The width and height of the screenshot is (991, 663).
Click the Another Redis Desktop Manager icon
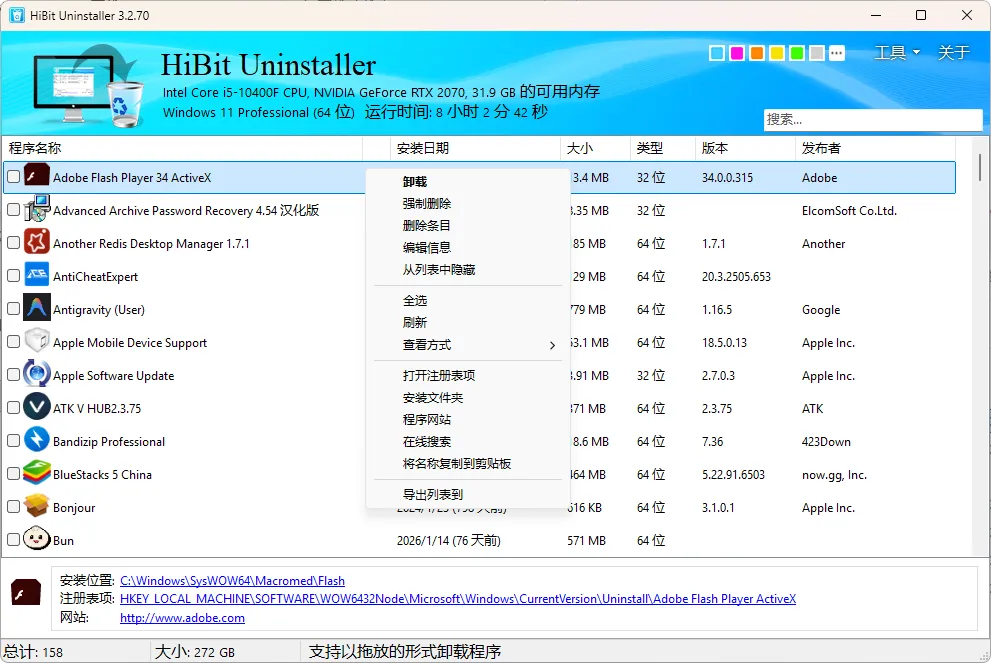[x=37, y=241]
